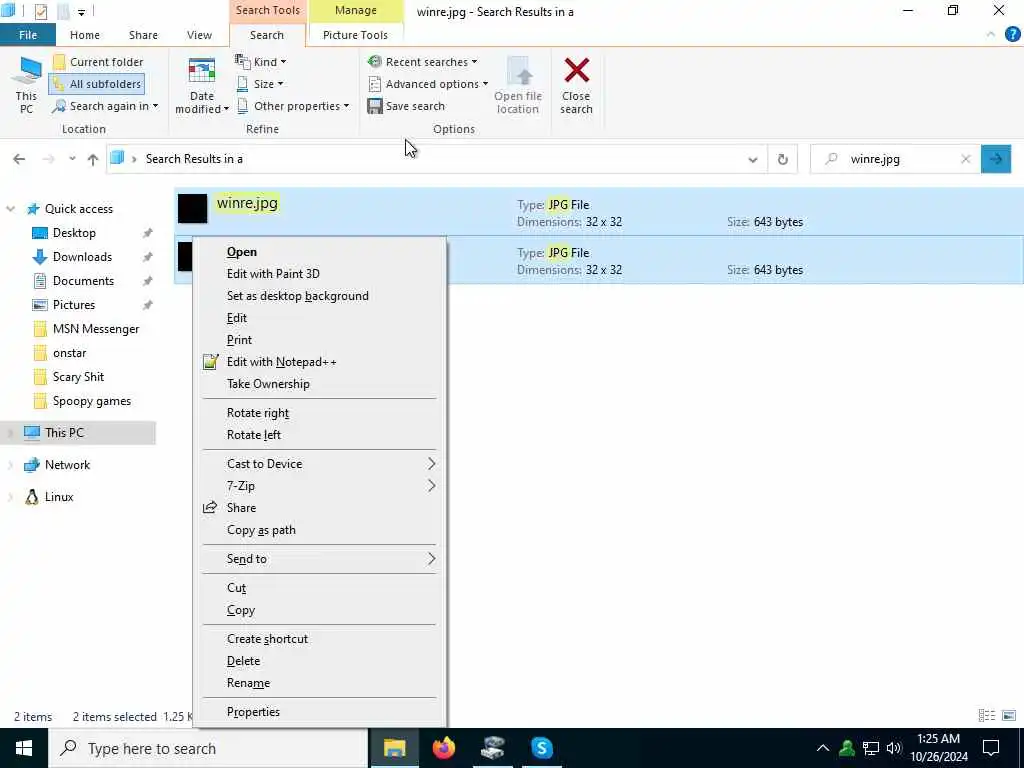
Task: Open Scary Shit folder in sidebar
Action: [78, 377]
